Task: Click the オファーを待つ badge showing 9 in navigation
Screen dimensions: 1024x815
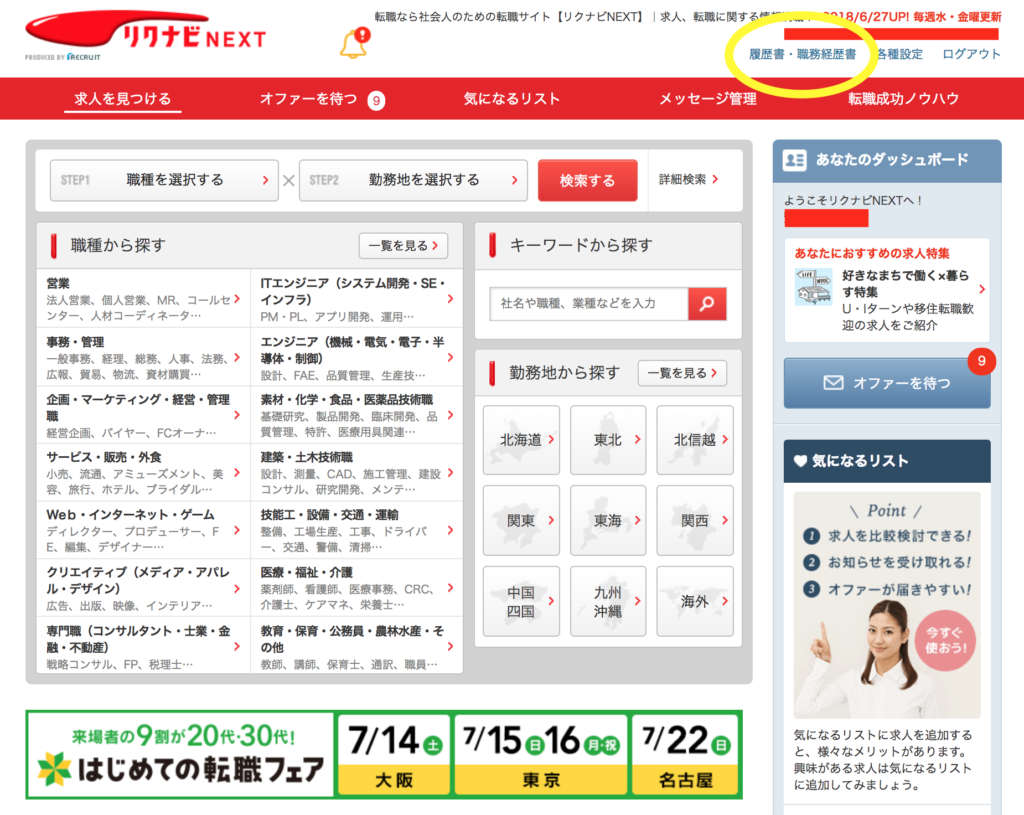Action: coord(376,101)
